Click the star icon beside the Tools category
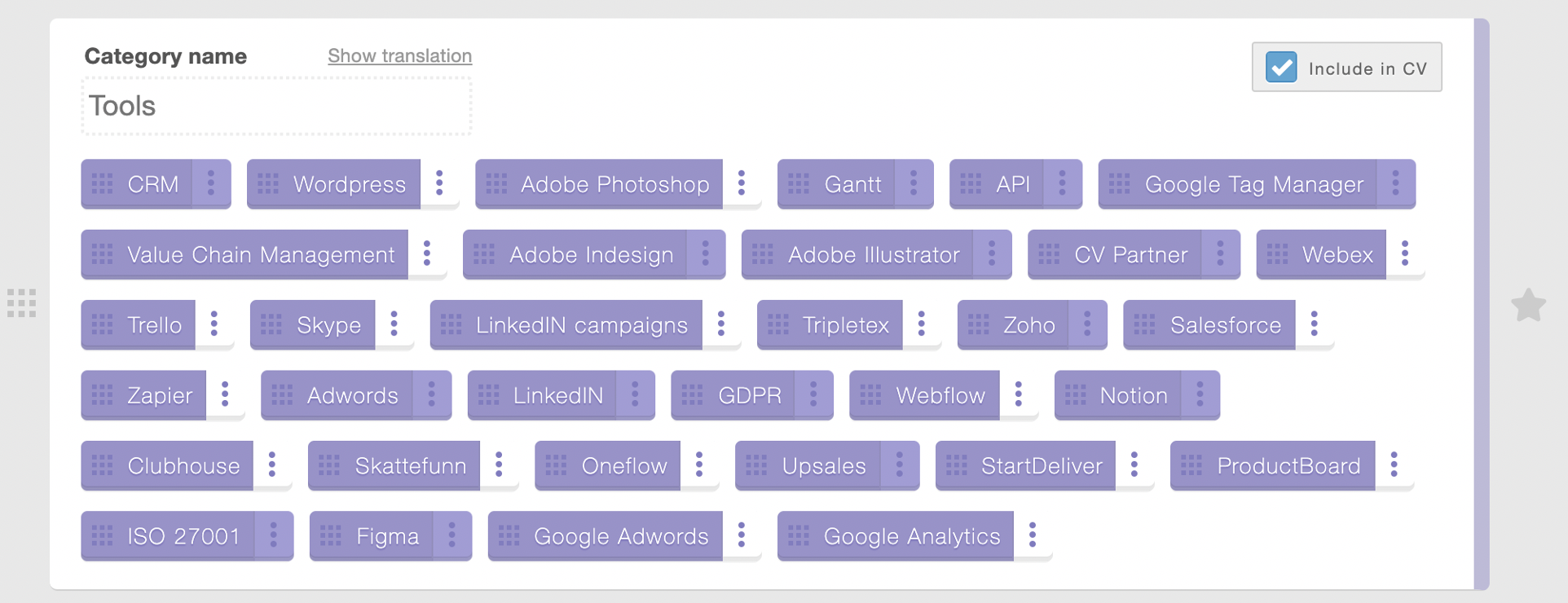 1528,306
